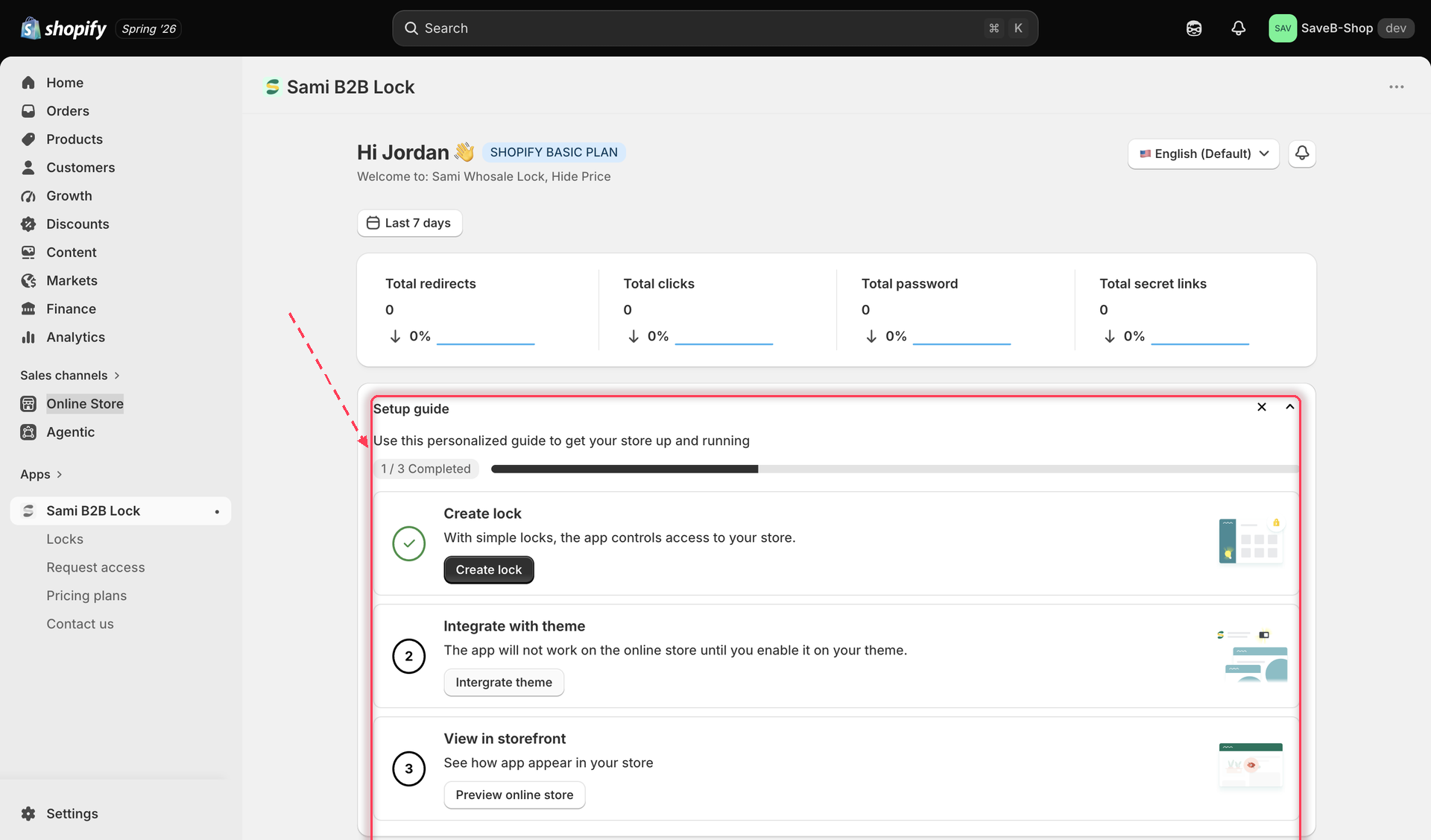Select Sami B2B Lock in the sidebar
This screenshot has height=840, width=1431.
click(121, 511)
